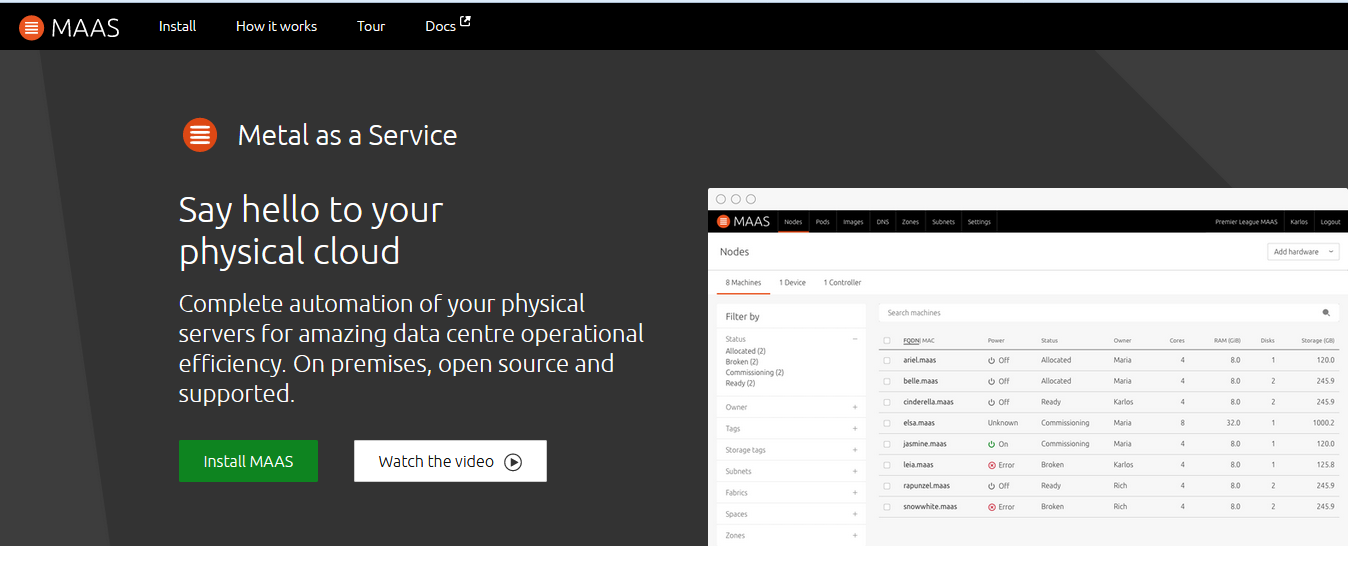Open the Tour page
The width and height of the screenshot is (1348, 572).
(x=371, y=26)
